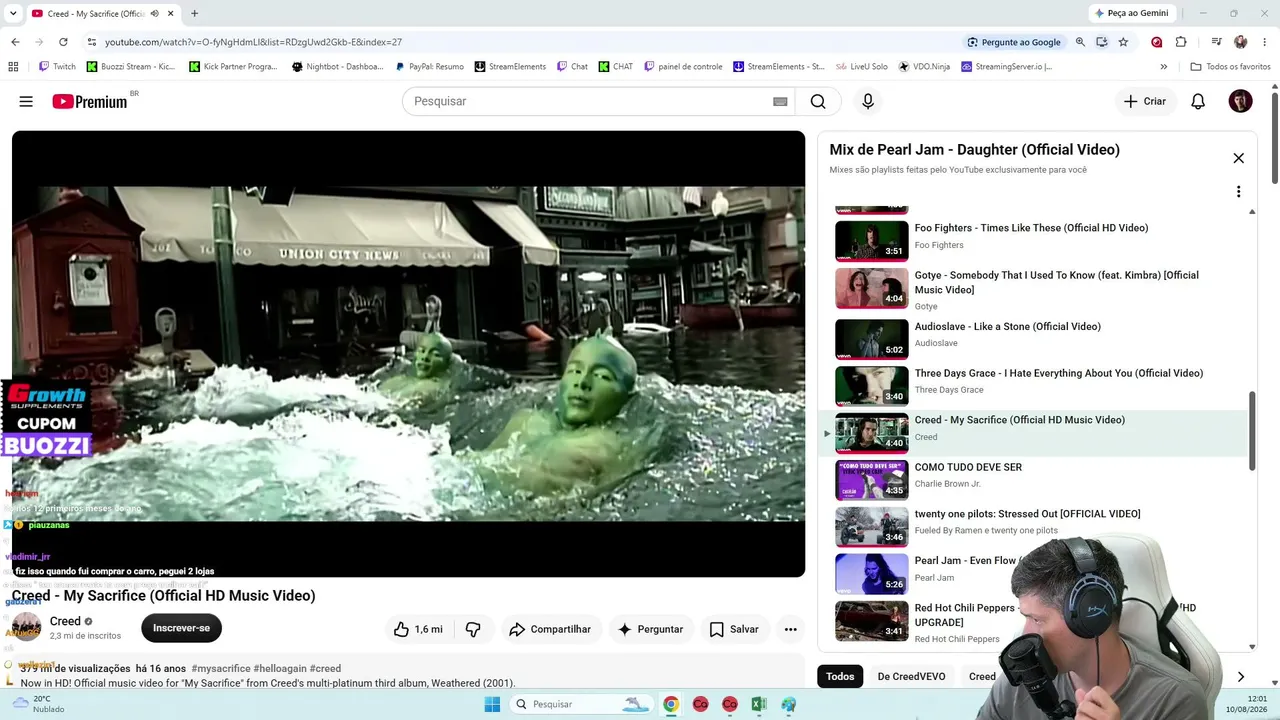The image size is (1280, 720).
Task: Play COMO TUDO DEVE SER thumbnail
Action: tap(872, 480)
